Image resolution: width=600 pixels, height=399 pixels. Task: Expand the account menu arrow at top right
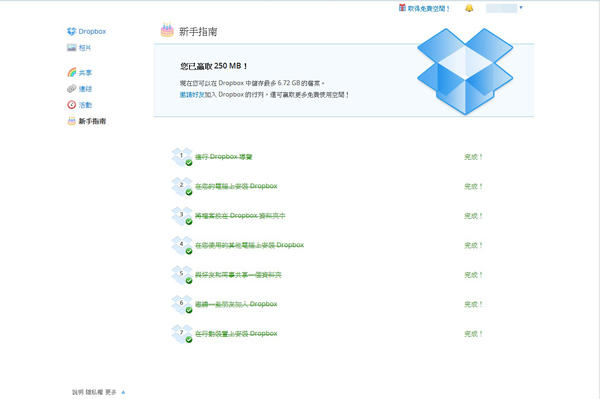(x=521, y=7)
